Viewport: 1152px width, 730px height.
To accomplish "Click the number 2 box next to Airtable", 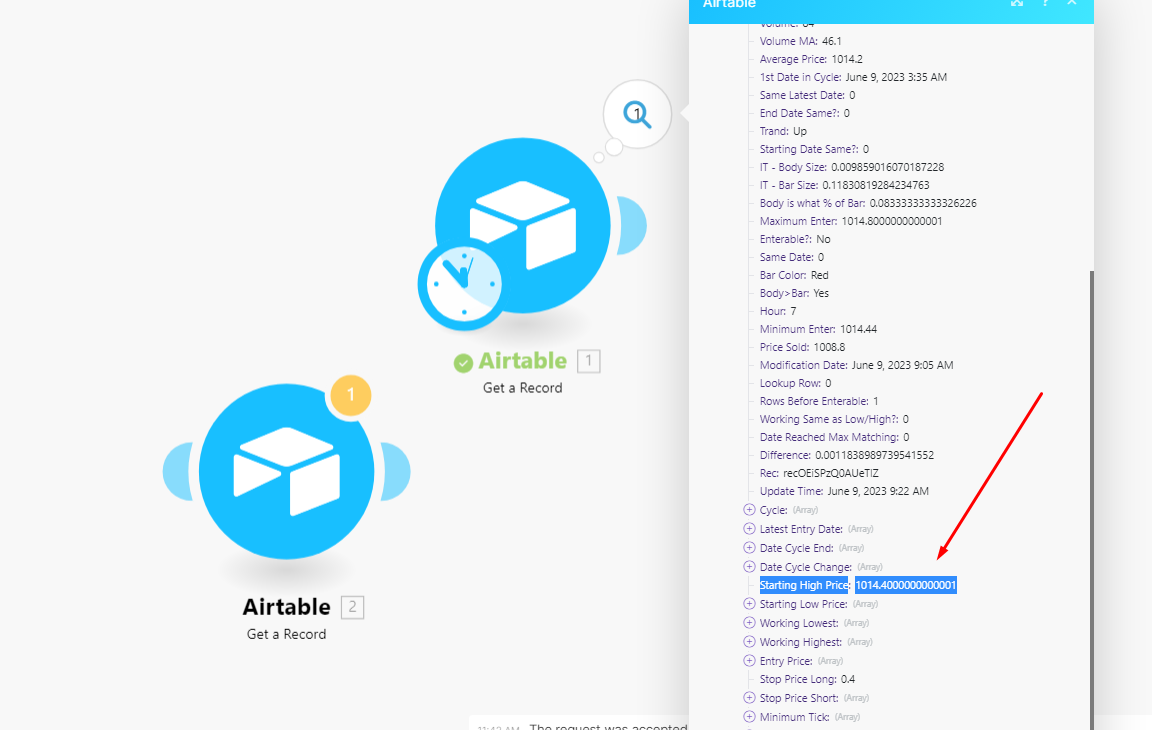I will [353, 607].
